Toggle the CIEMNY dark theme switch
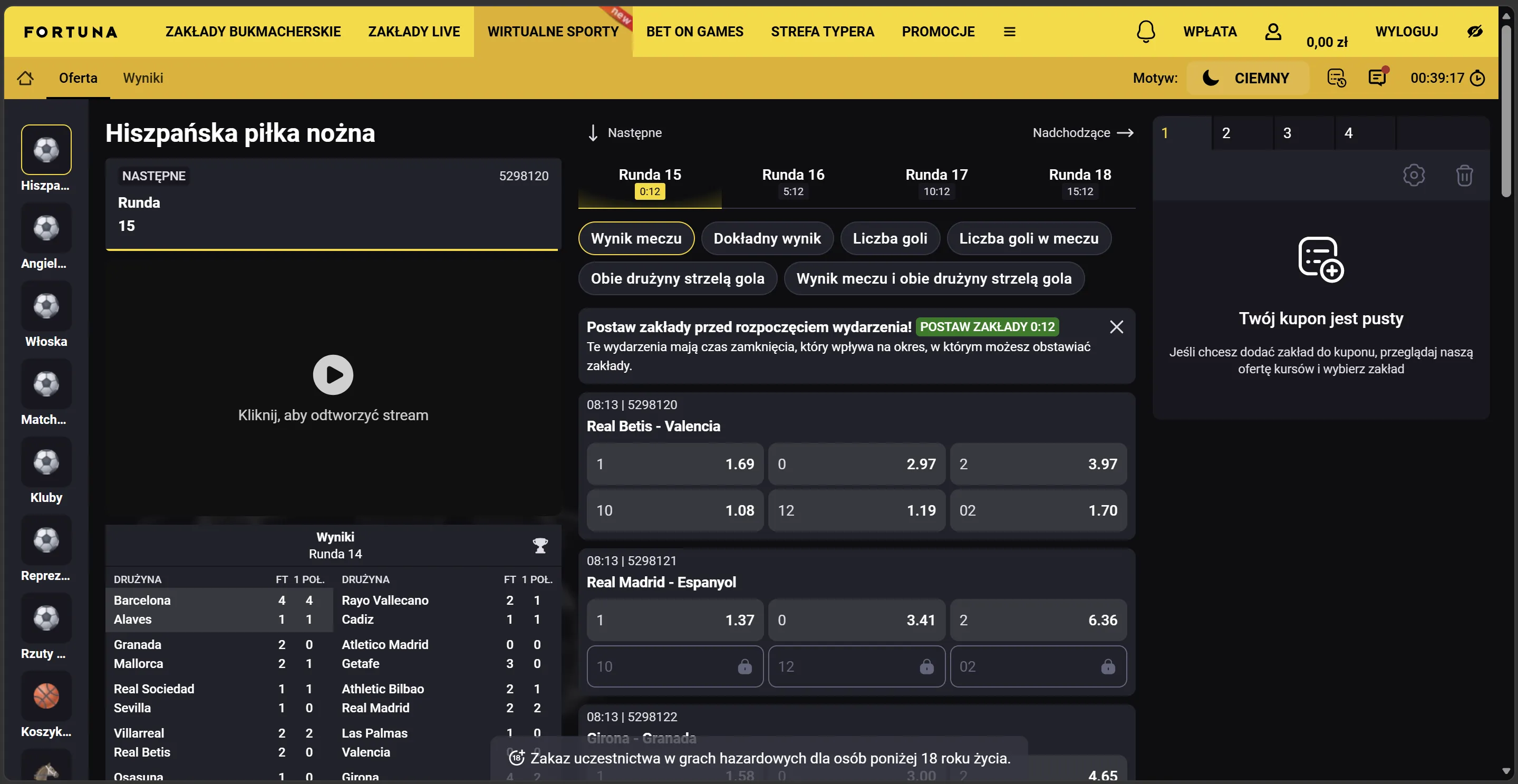Image resolution: width=1518 pixels, height=784 pixels. [x=1247, y=78]
